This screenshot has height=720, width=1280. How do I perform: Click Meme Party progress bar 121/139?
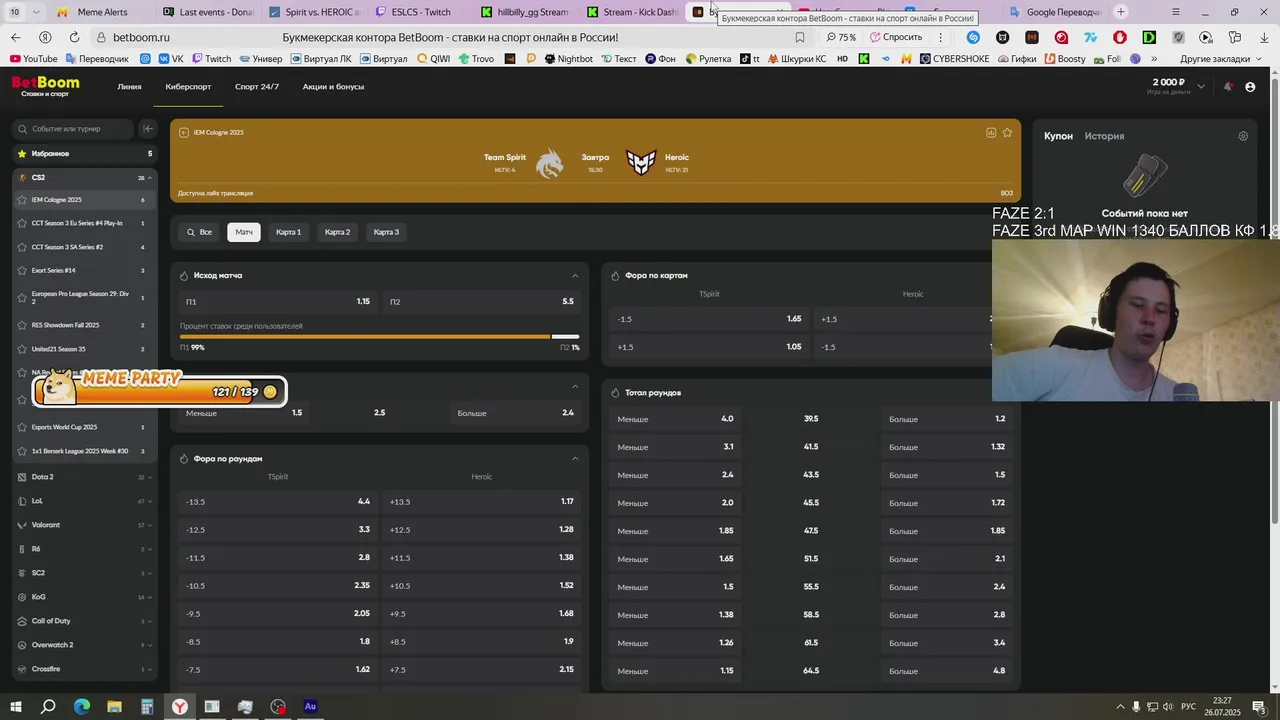[x=160, y=391]
